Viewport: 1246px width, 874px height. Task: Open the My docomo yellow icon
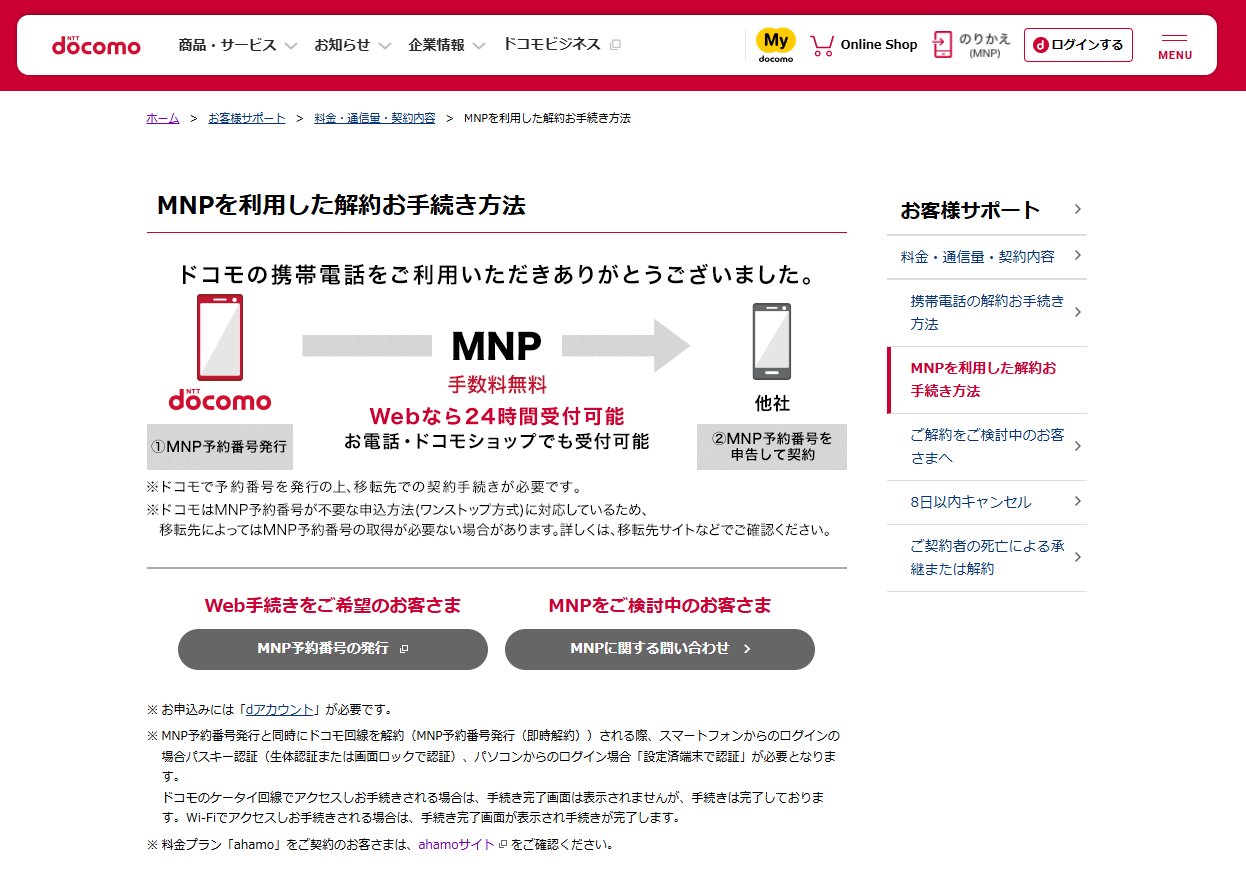click(776, 45)
